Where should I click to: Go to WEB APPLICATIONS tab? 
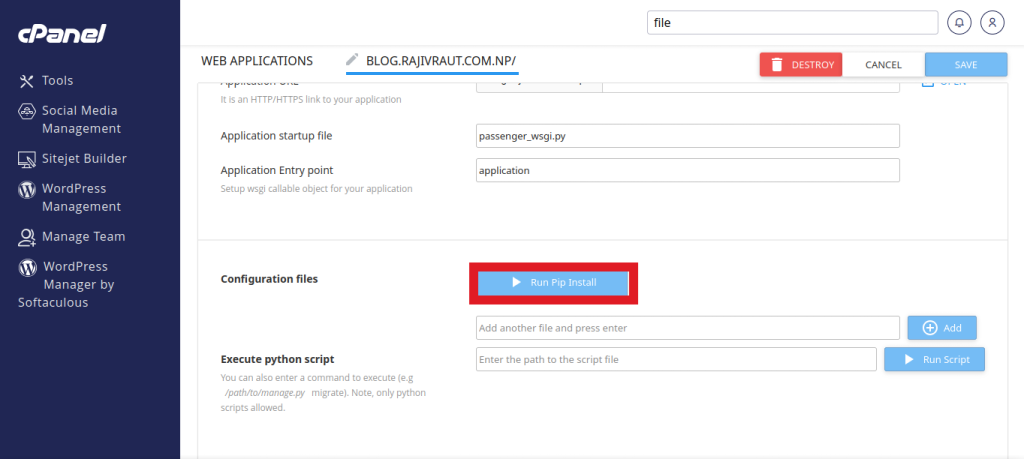(x=257, y=61)
